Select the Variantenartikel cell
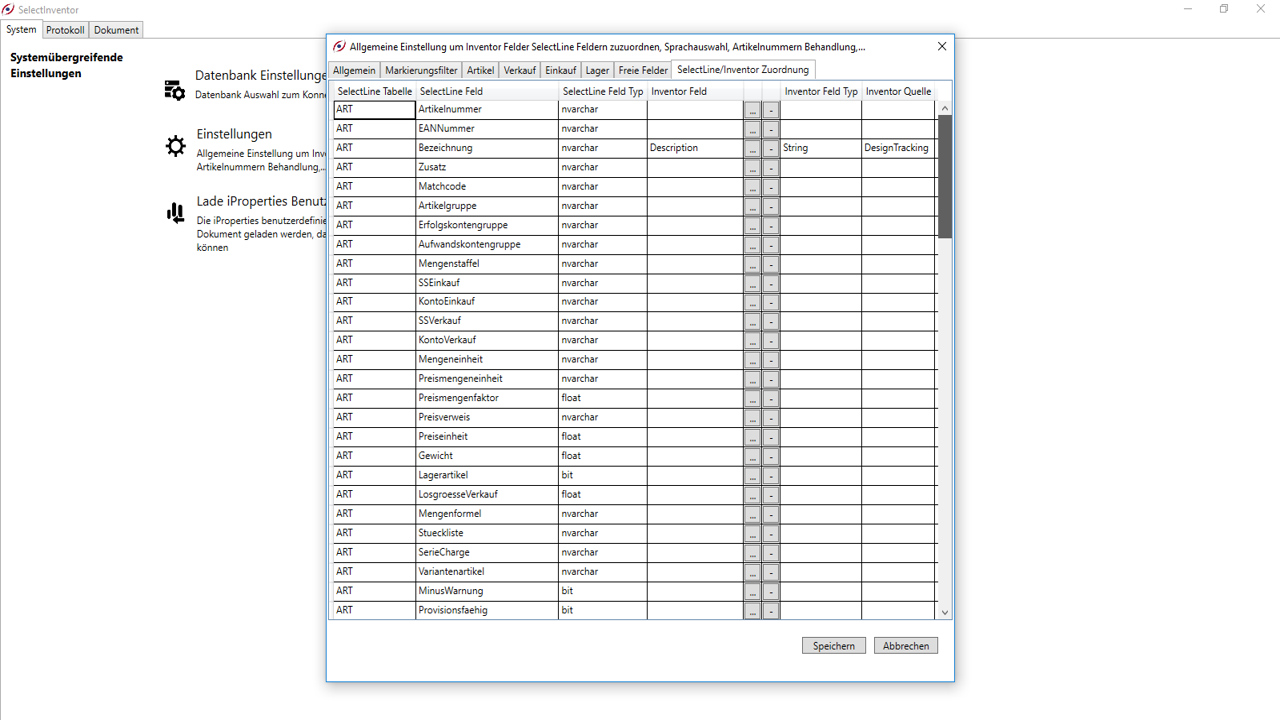This screenshot has height=720, width=1280. point(487,572)
